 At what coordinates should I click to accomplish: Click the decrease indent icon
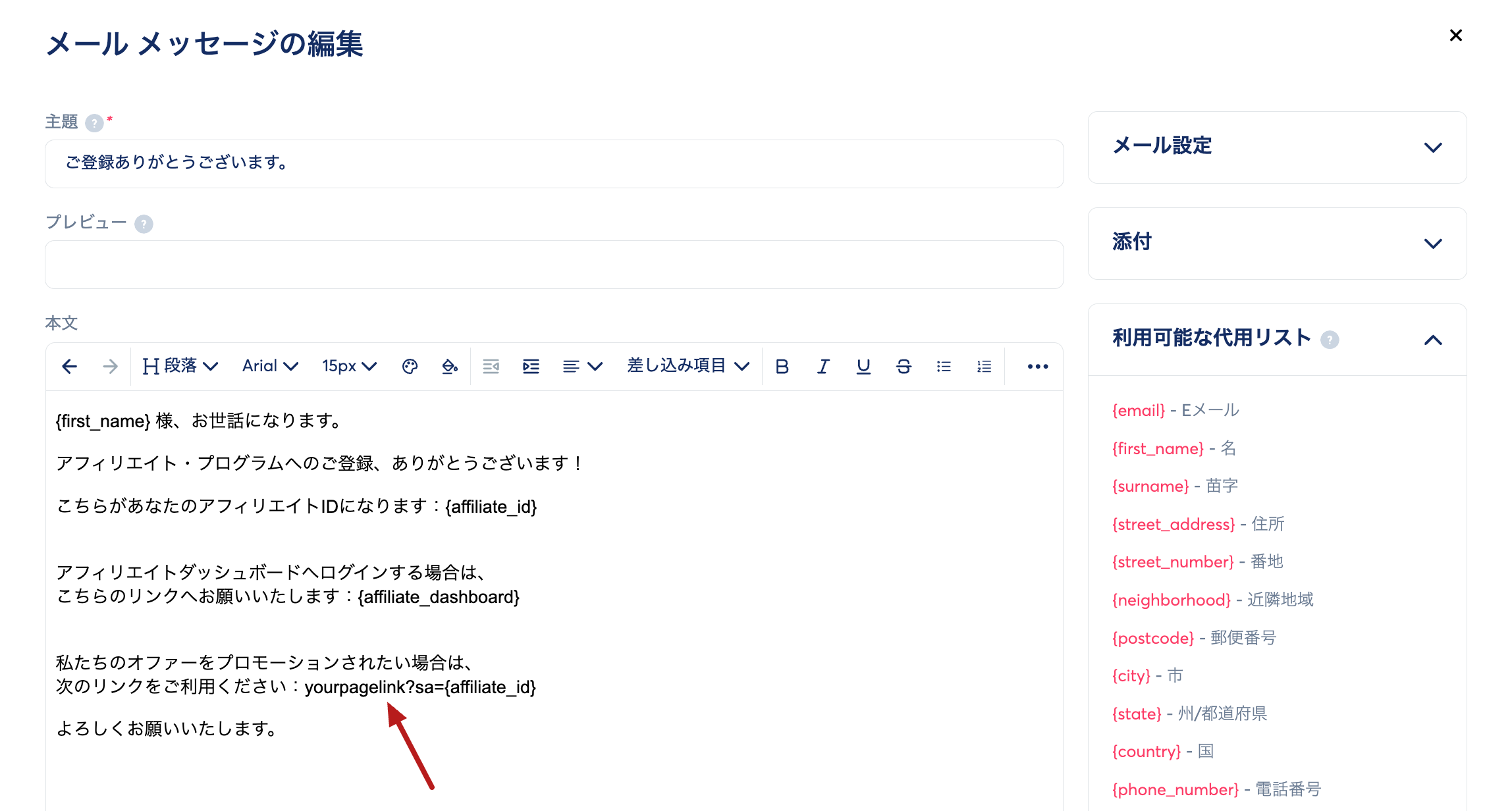pyautogui.click(x=491, y=367)
